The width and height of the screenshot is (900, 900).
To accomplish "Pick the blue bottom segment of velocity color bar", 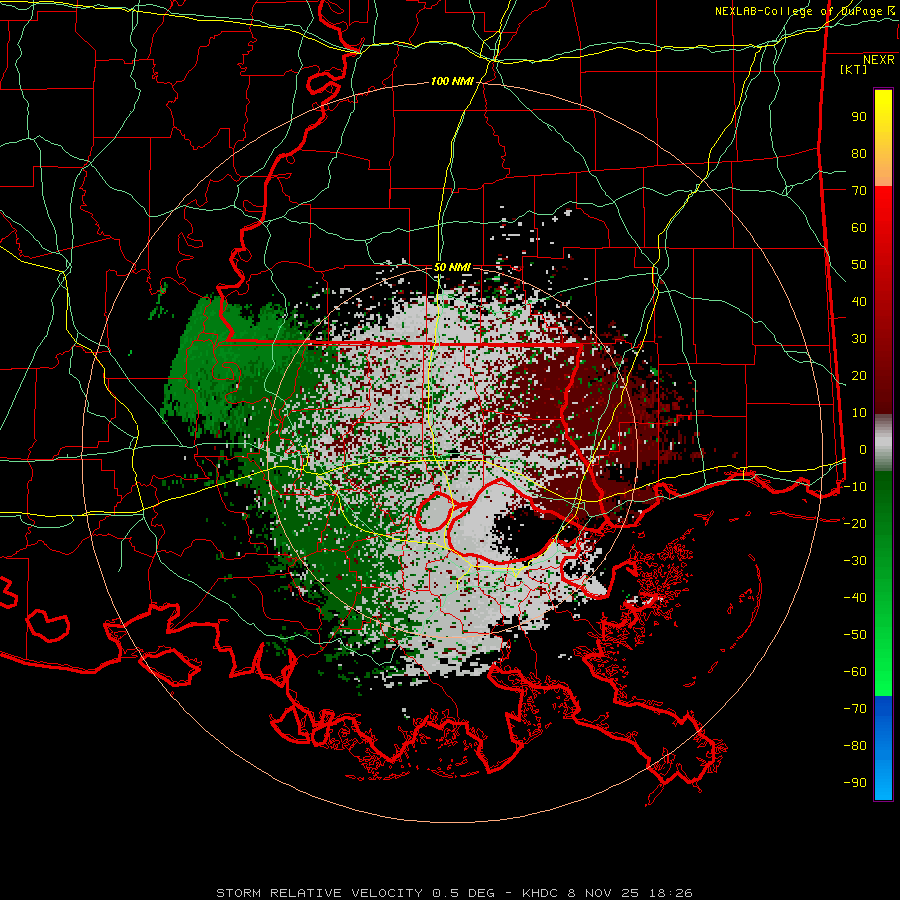I will click(883, 748).
